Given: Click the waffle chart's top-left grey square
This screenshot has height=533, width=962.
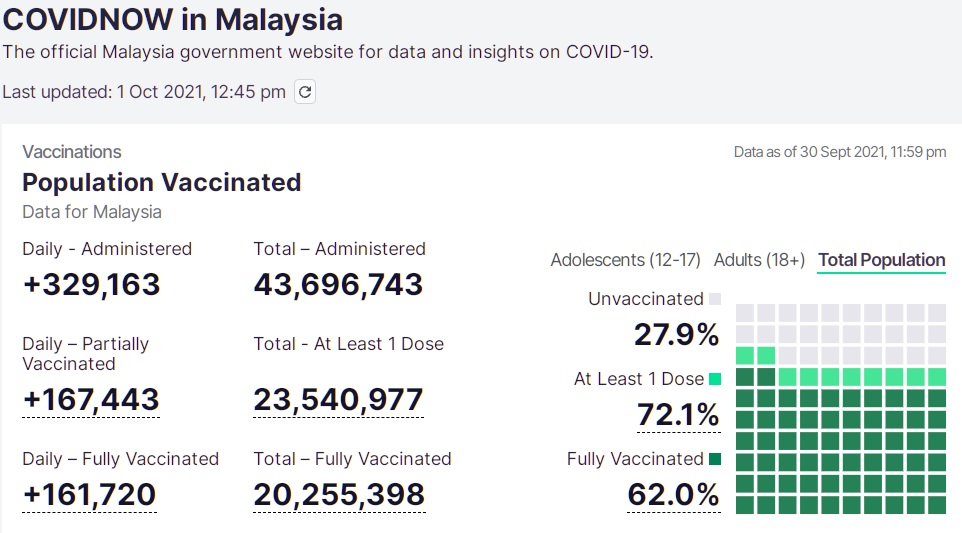Looking at the screenshot, I should click(x=745, y=312).
